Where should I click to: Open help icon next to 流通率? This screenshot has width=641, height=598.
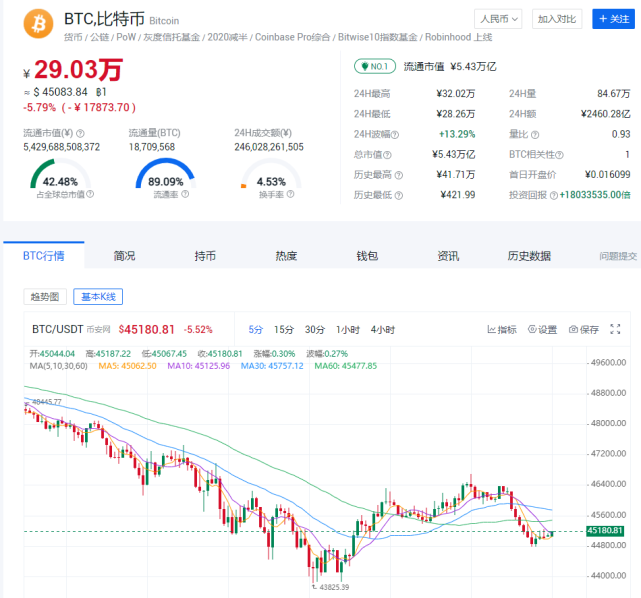[x=185, y=194]
